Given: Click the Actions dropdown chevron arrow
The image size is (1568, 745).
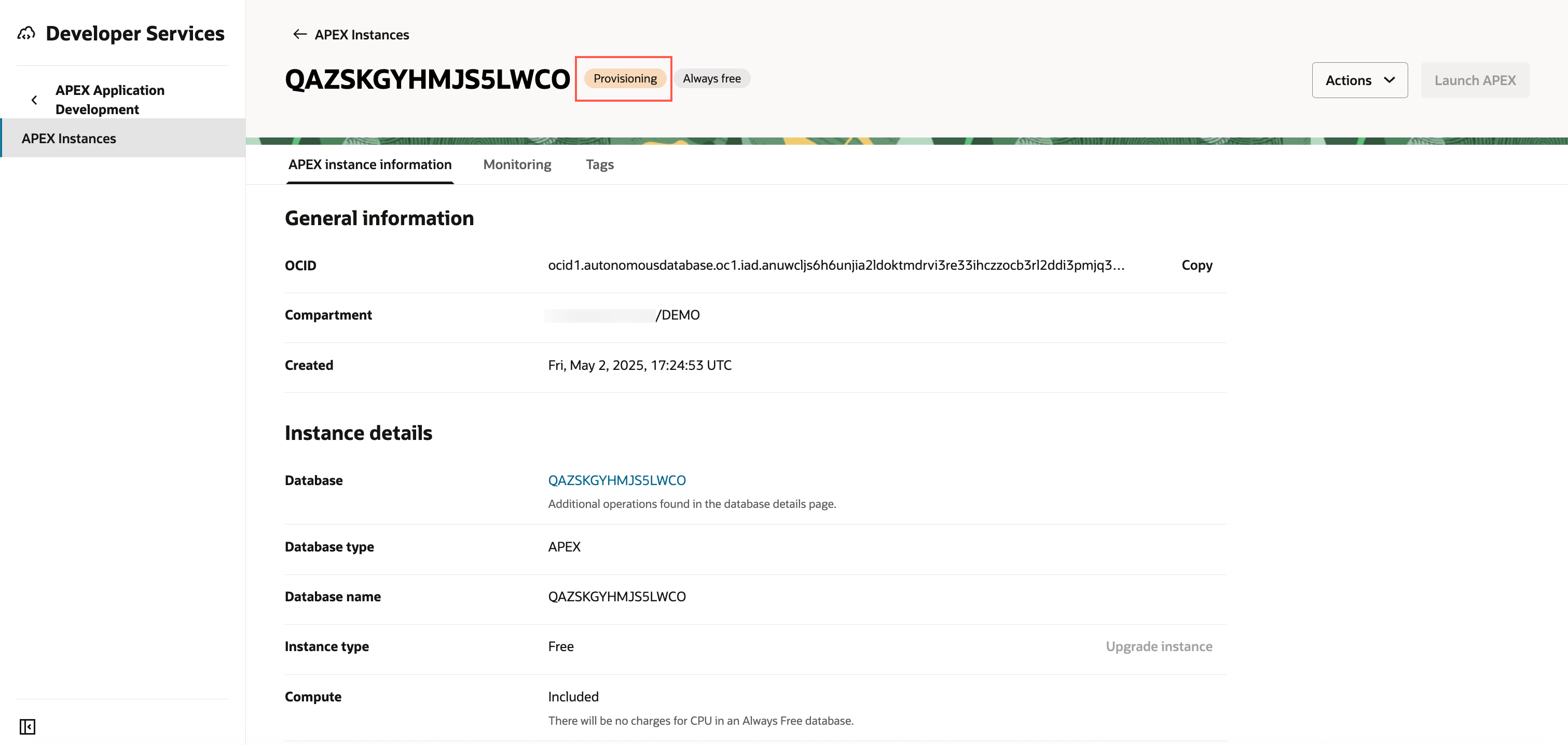Looking at the screenshot, I should 1389,80.
